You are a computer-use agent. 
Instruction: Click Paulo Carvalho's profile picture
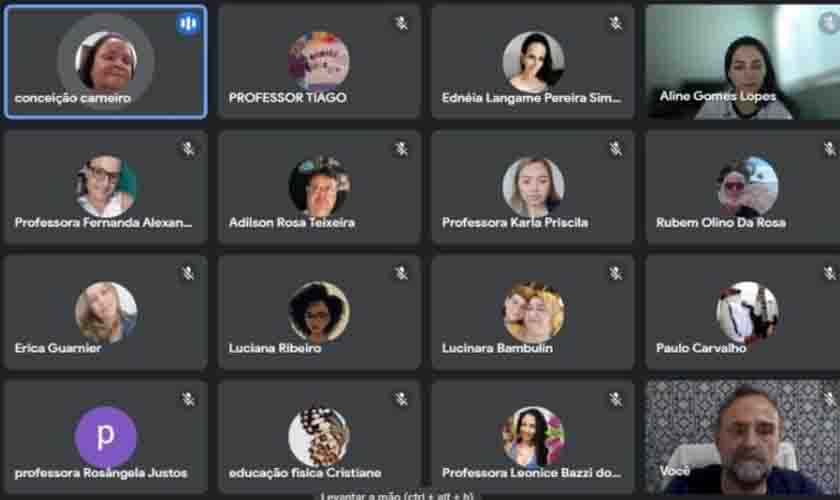click(748, 312)
